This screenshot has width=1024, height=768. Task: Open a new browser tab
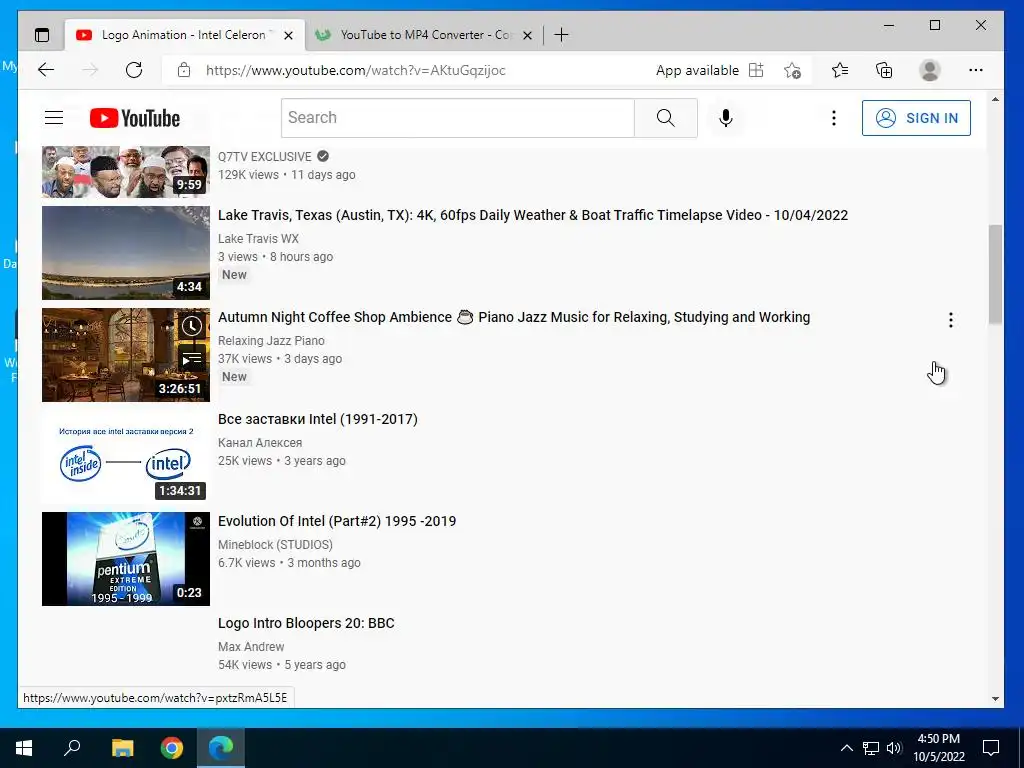coord(561,35)
